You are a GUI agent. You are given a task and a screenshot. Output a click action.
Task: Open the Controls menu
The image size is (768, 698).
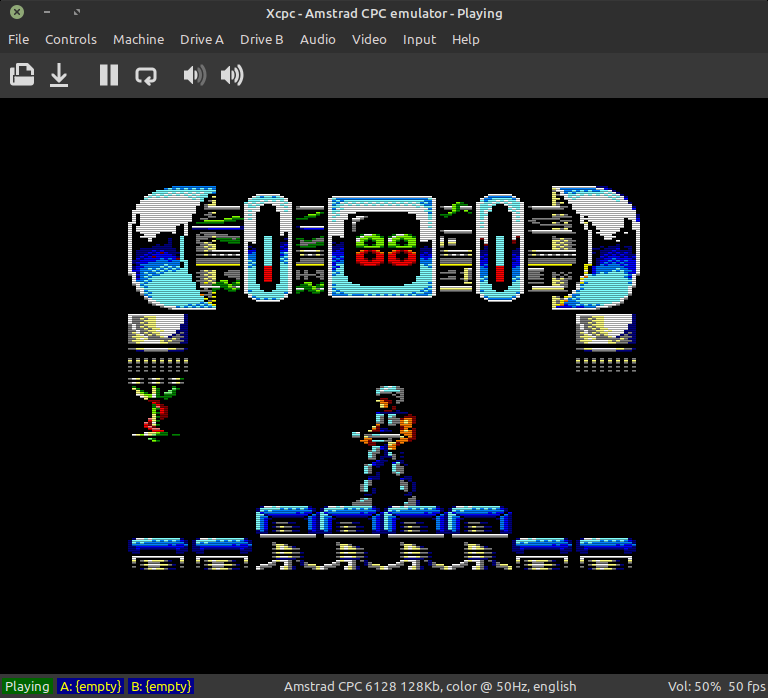click(71, 40)
